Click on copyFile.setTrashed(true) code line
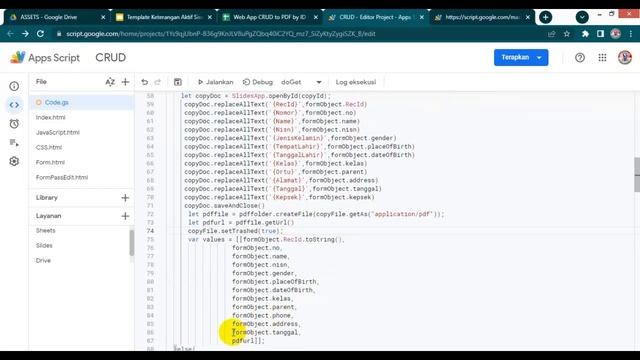 pyautogui.click(x=236, y=231)
